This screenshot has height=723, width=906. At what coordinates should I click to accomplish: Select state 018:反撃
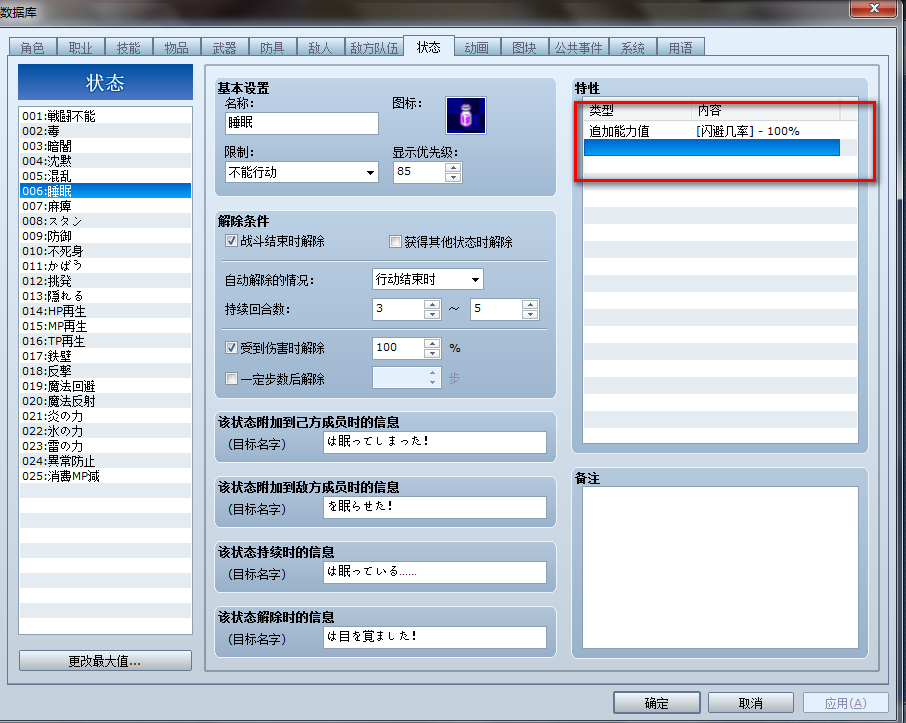tap(105, 371)
